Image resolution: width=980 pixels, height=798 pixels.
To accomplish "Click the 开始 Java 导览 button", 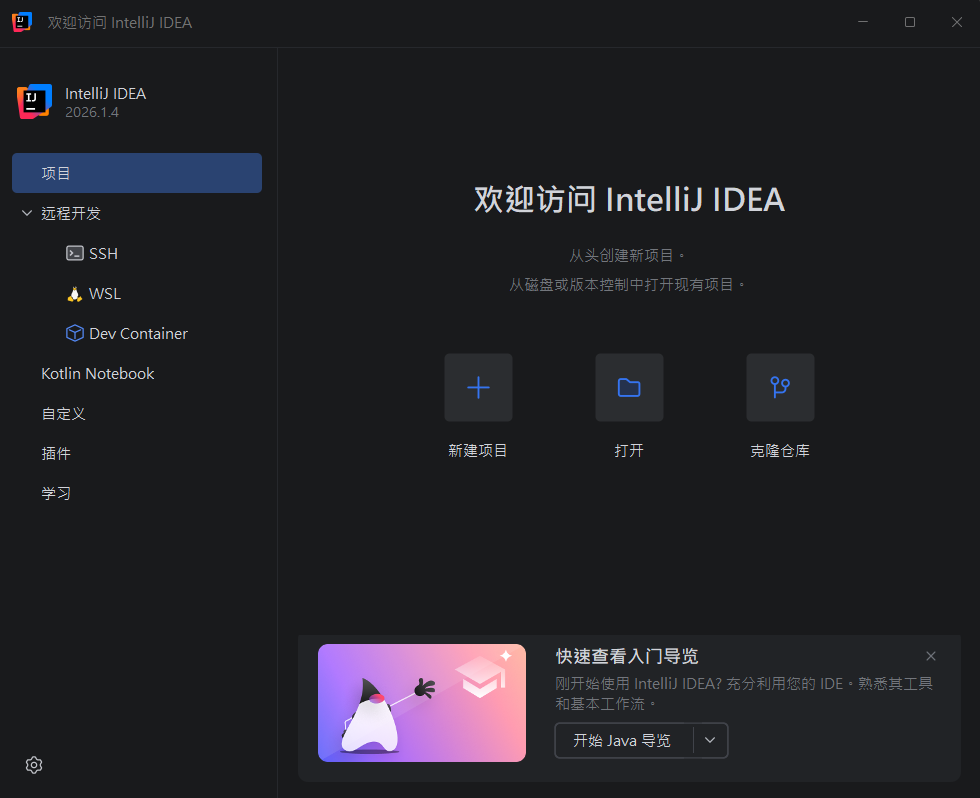I will tap(624, 740).
